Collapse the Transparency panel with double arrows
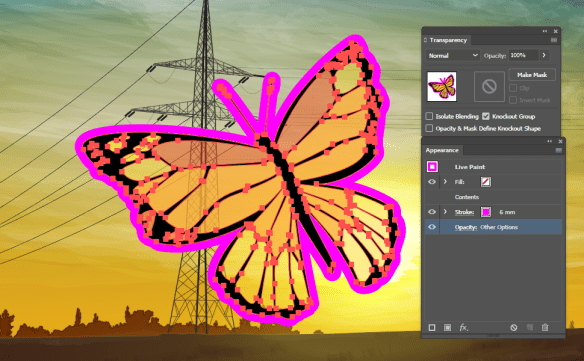 pyautogui.click(x=545, y=31)
